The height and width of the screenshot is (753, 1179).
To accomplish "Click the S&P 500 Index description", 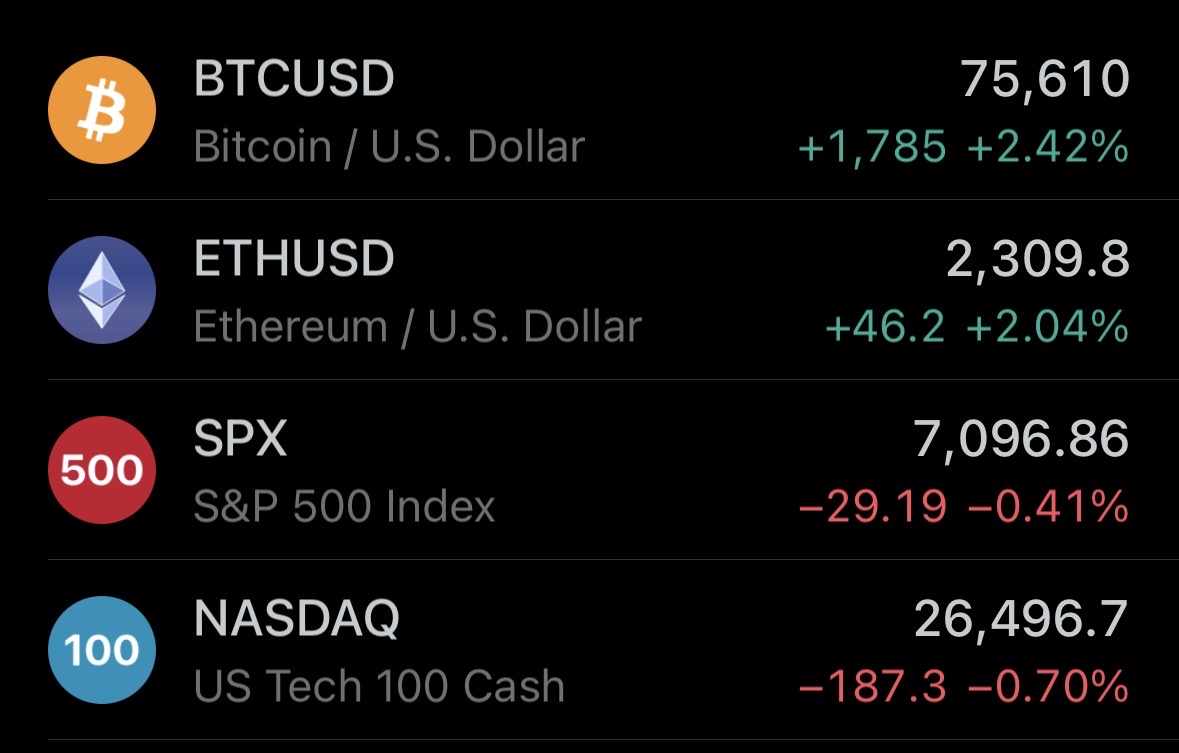I will (x=344, y=507).
